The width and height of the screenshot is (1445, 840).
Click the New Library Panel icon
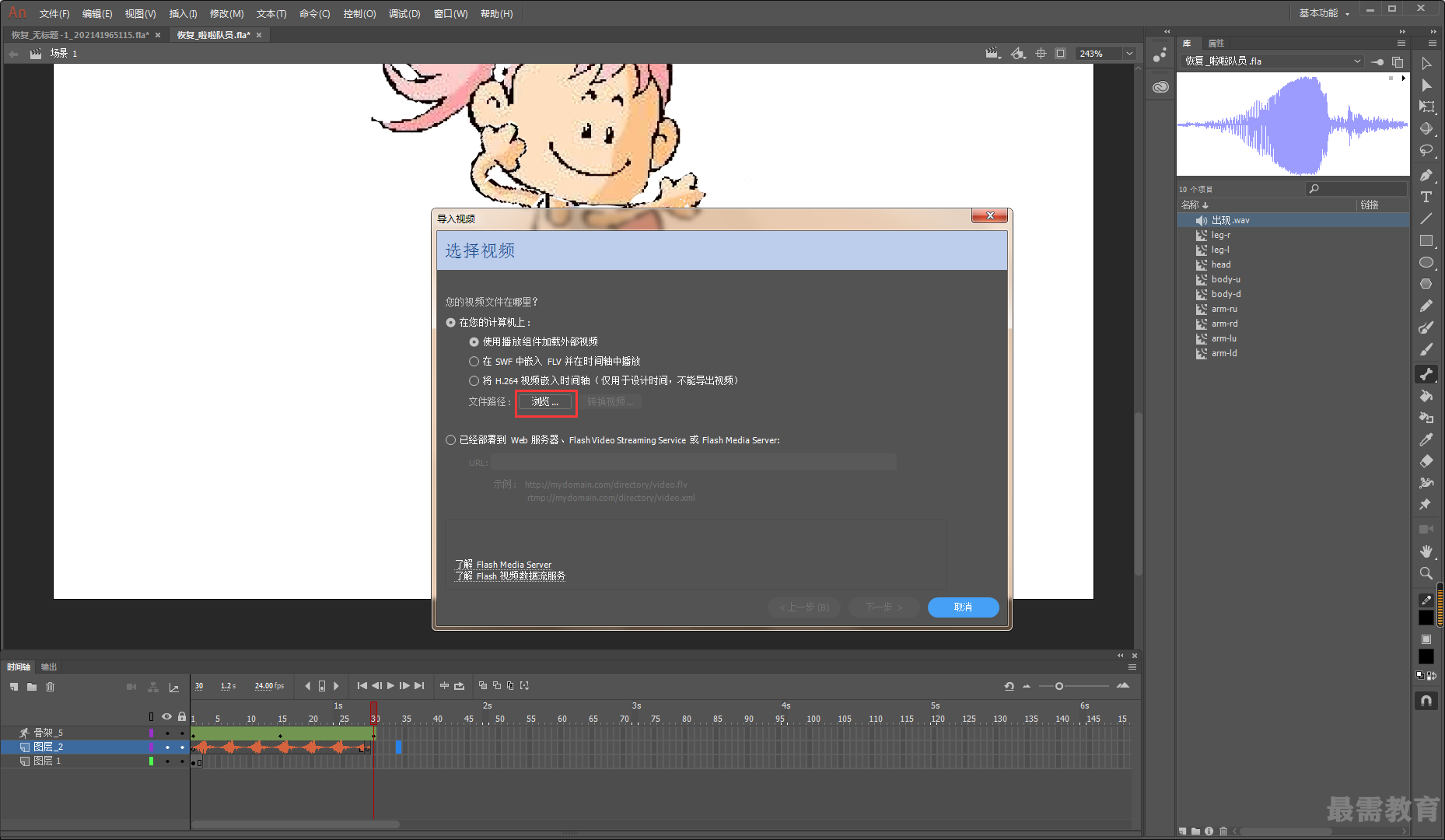1398,61
